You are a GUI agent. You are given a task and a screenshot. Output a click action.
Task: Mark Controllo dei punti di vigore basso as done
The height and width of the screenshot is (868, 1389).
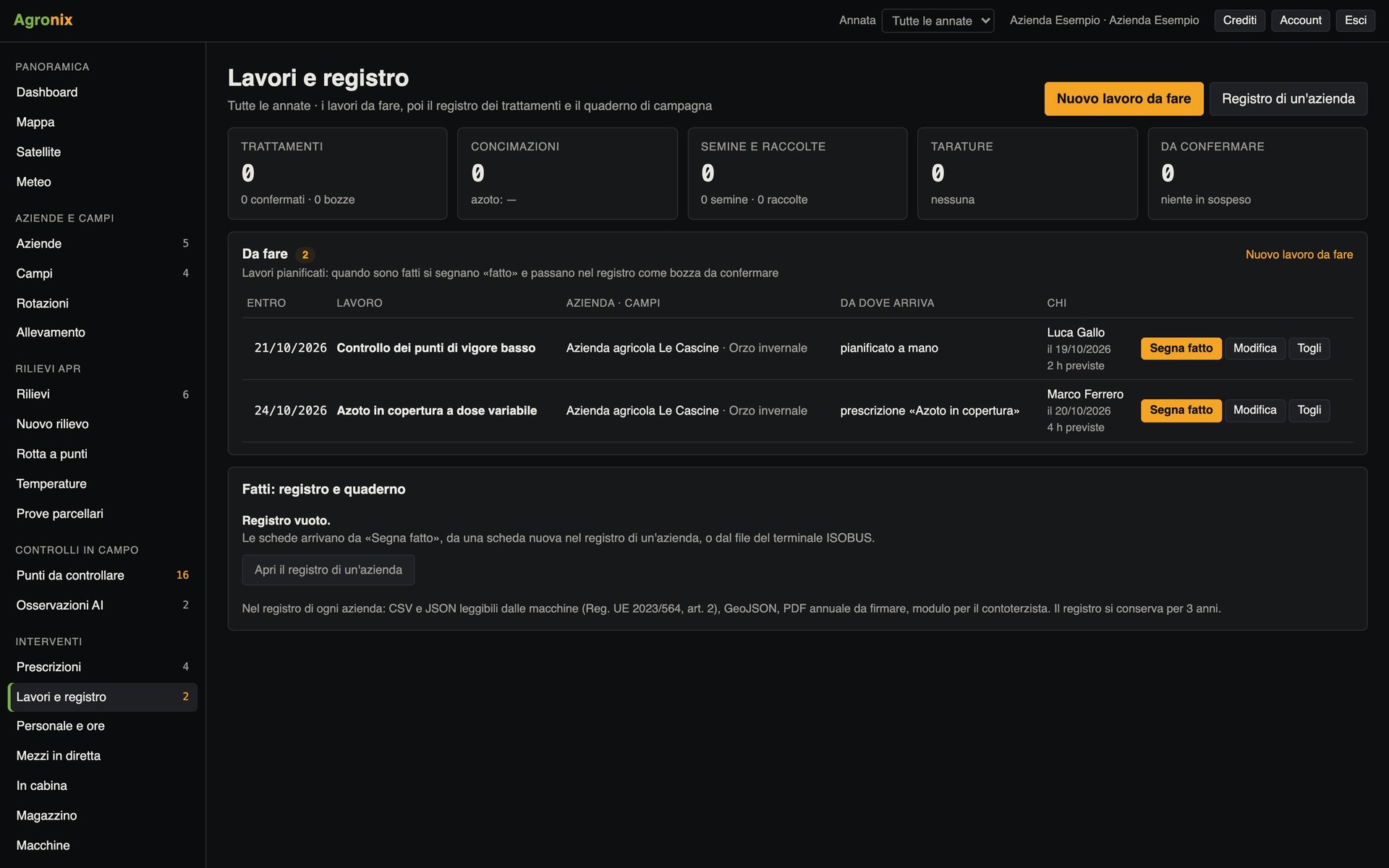pyautogui.click(x=1181, y=349)
